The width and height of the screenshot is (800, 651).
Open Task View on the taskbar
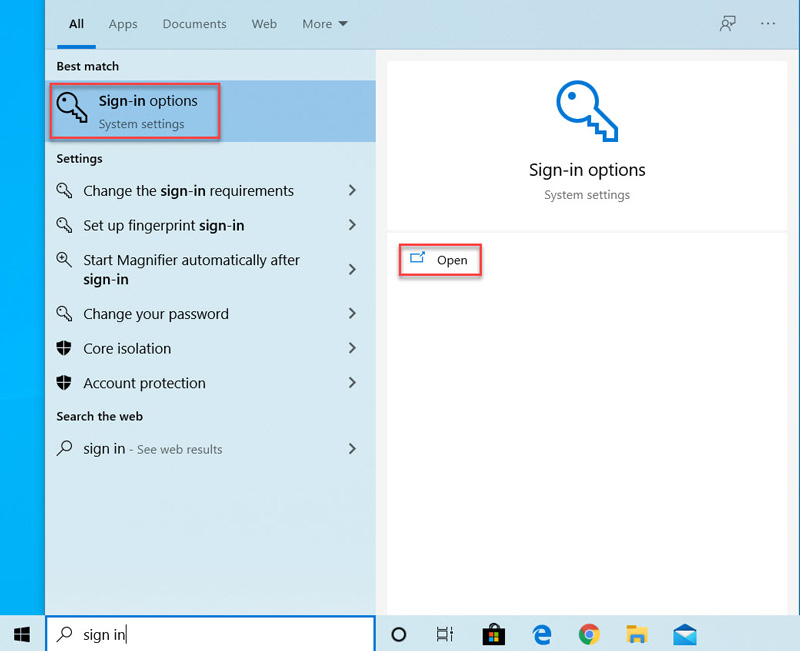445,634
